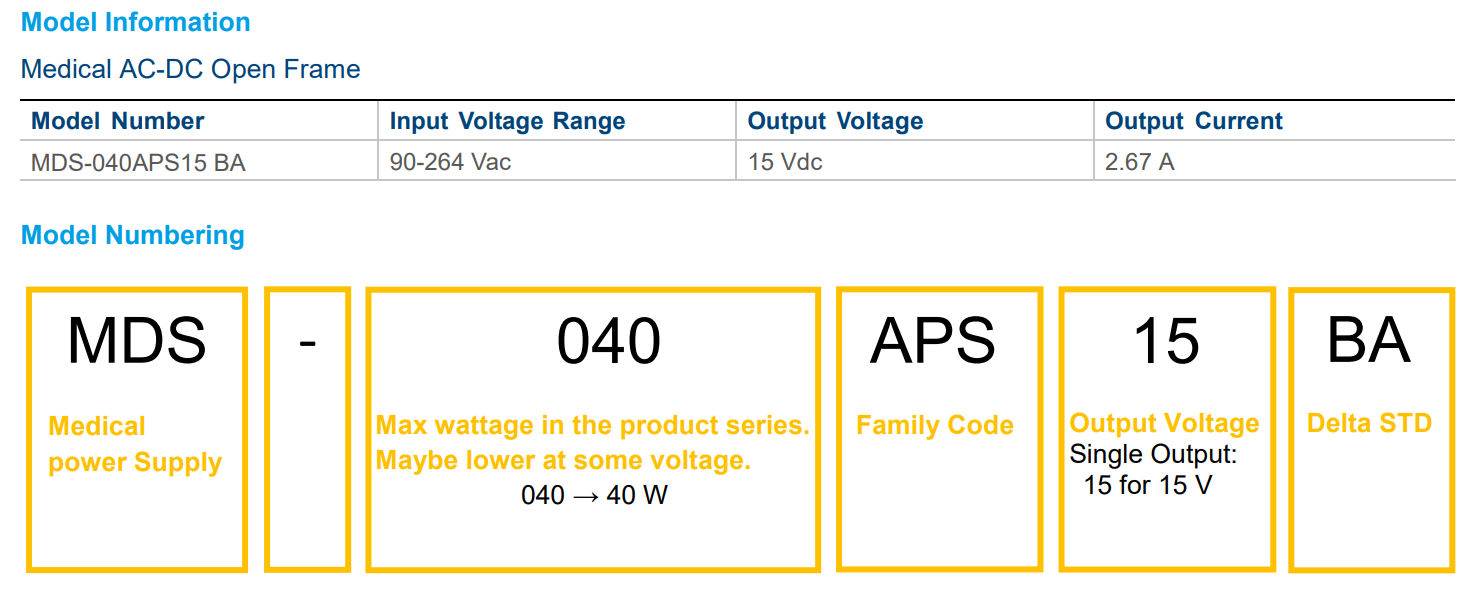Click the Model Number column header
Viewport: 1483px width, 589px height.
point(118,121)
